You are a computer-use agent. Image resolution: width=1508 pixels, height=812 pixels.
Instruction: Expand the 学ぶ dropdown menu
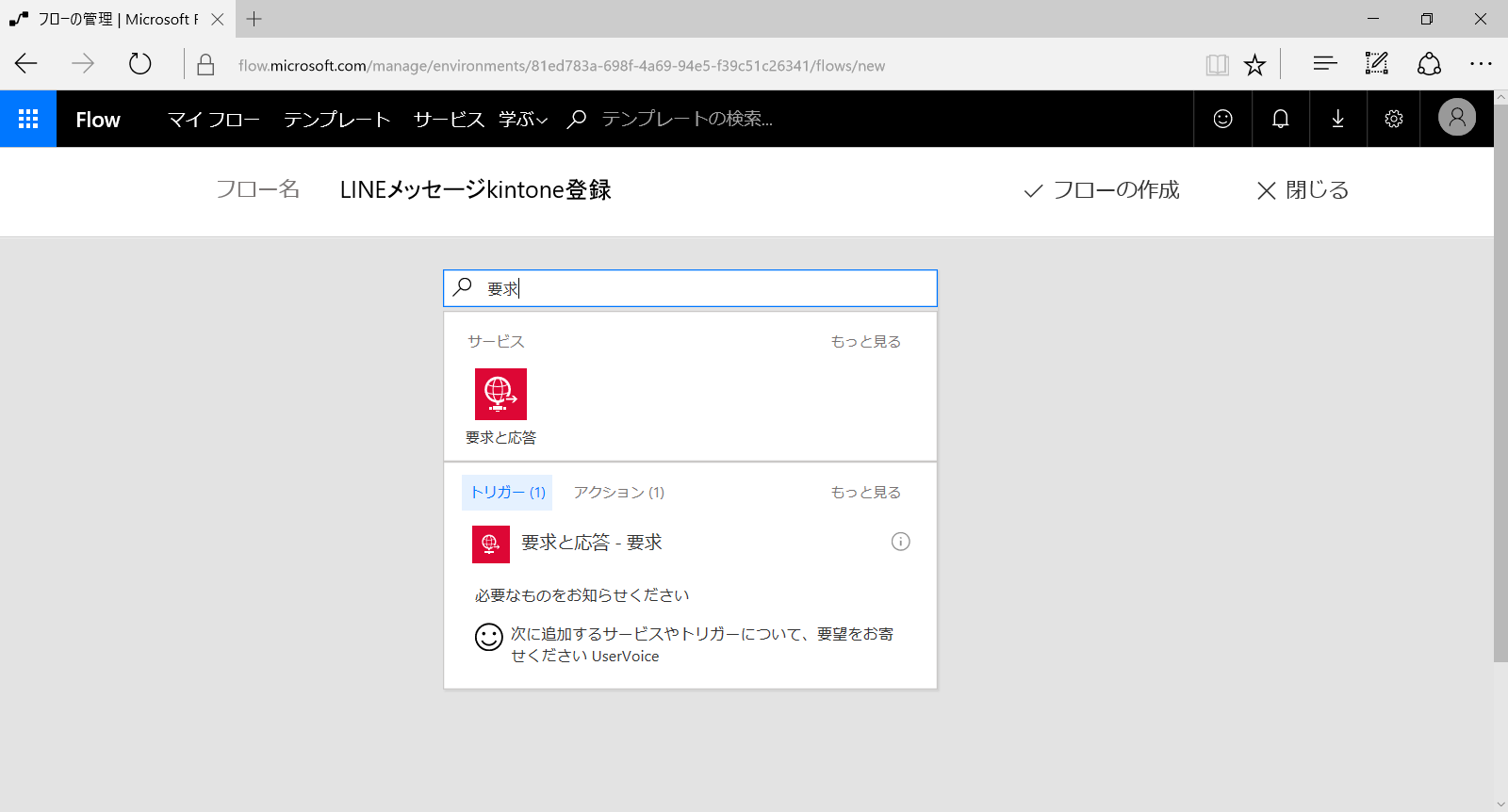coord(523,119)
